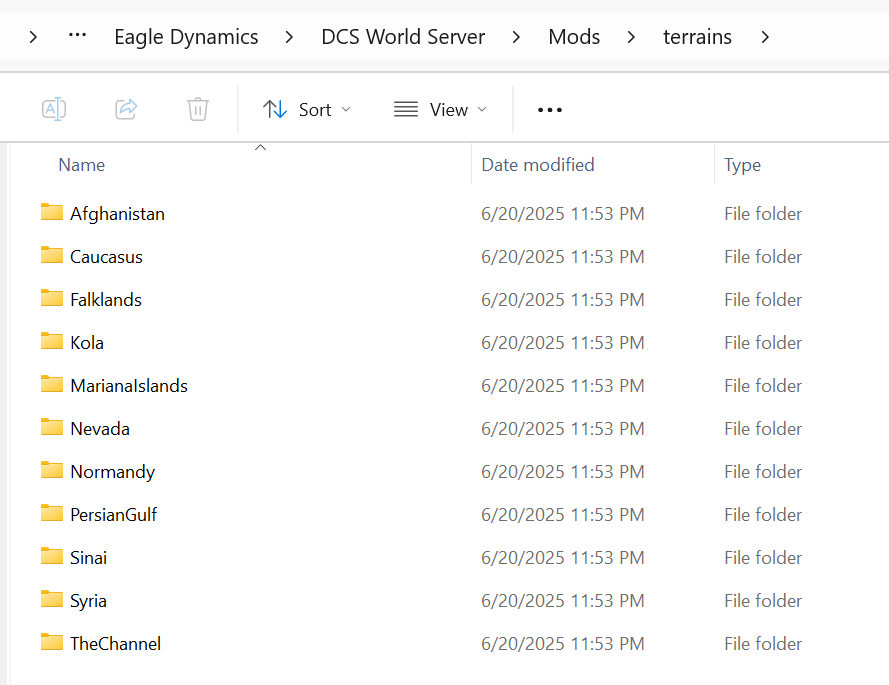
Task: Click the Rename icon in toolbar
Action: pos(54,109)
